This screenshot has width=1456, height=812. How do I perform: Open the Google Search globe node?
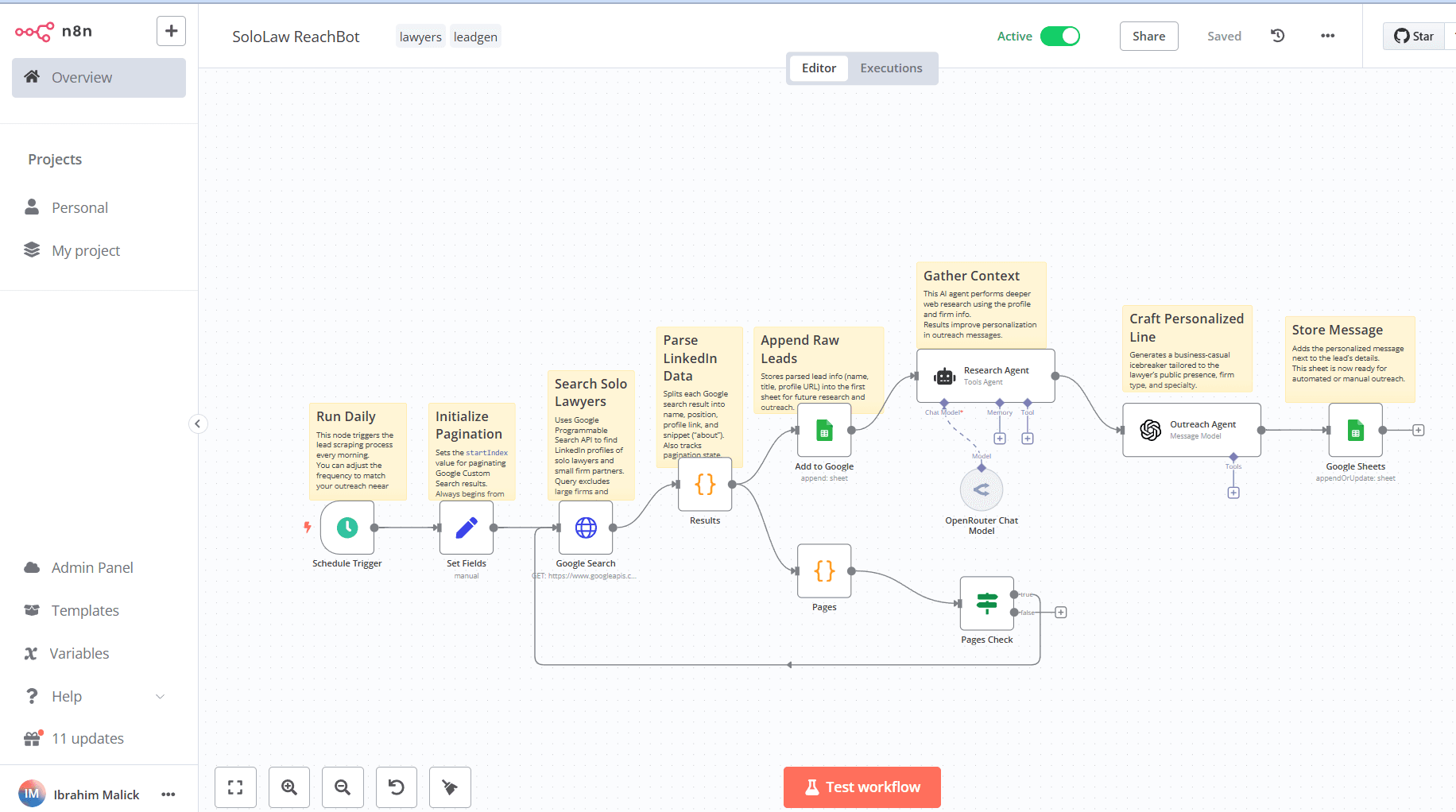[x=586, y=528]
